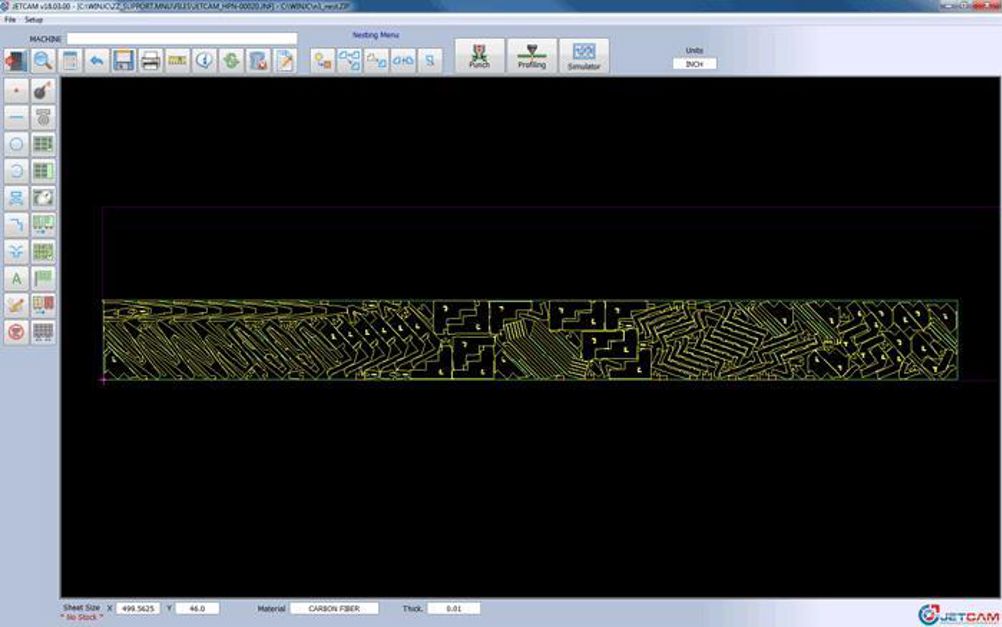The height and width of the screenshot is (627, 1002).
Task: Click the yellow pencil edit icon
Action: tap(16, 306)
